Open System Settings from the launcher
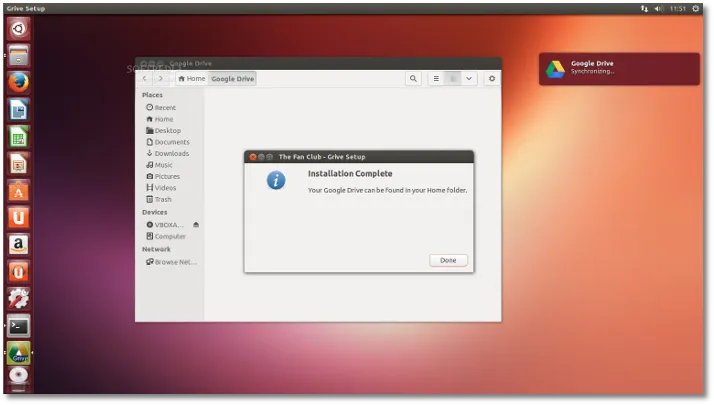This screenshot has width=714, height=405. [x=18, y=298]
